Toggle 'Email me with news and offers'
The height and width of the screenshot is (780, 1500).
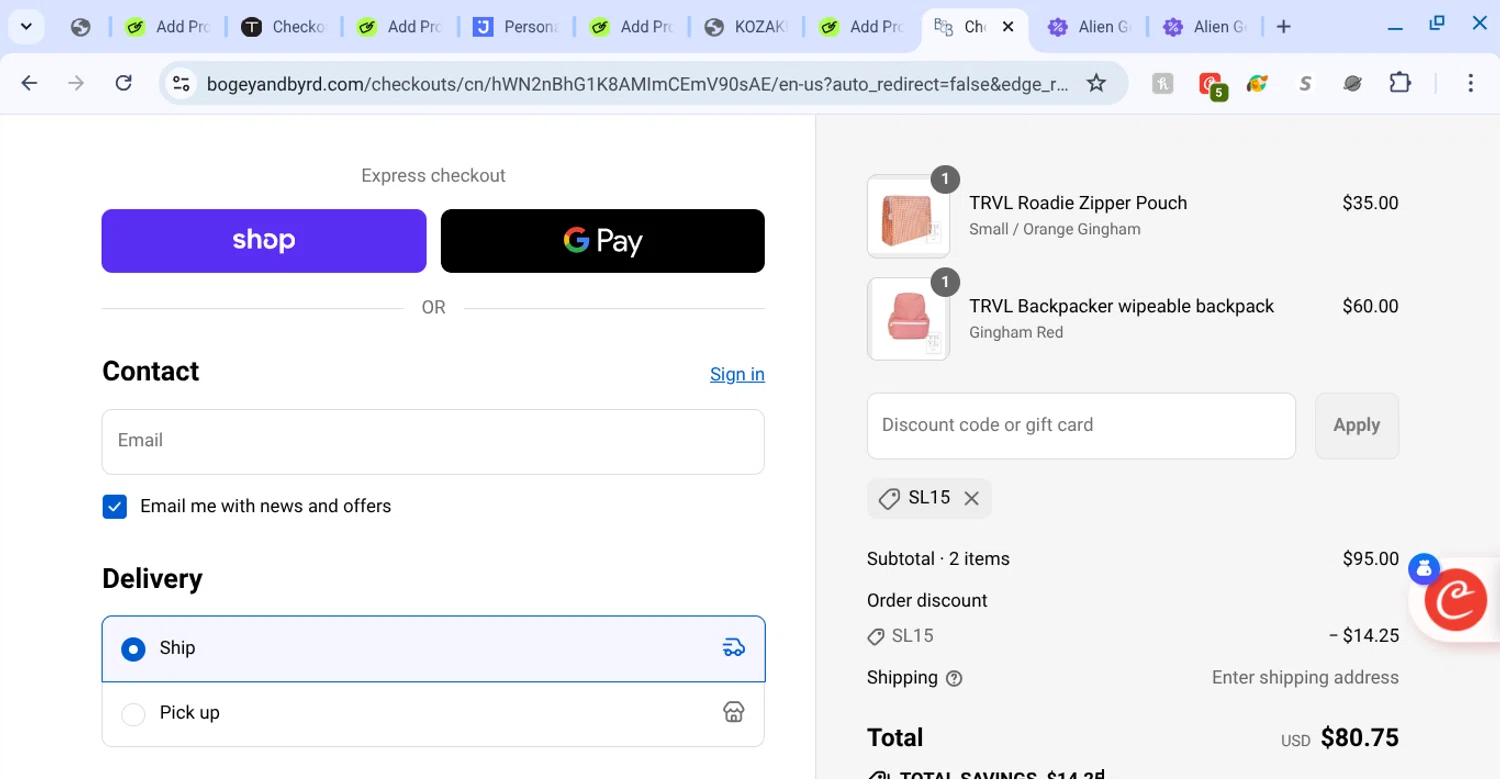tap(115, 506)
